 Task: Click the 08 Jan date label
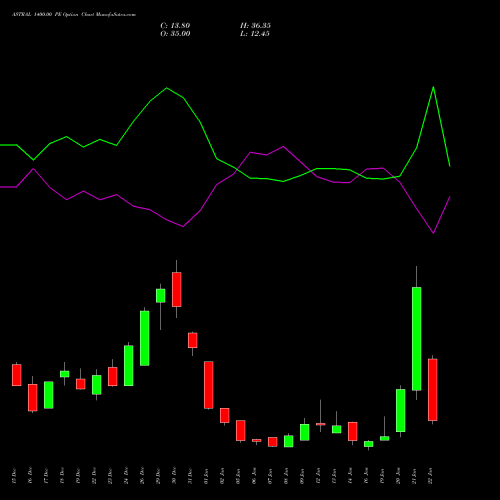pos(286,476)
